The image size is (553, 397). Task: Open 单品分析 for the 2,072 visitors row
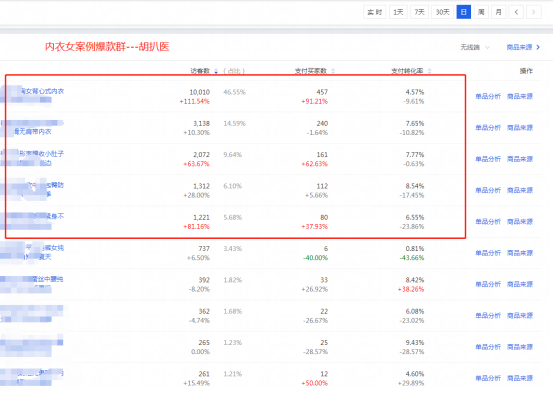(x=488, y=159)
